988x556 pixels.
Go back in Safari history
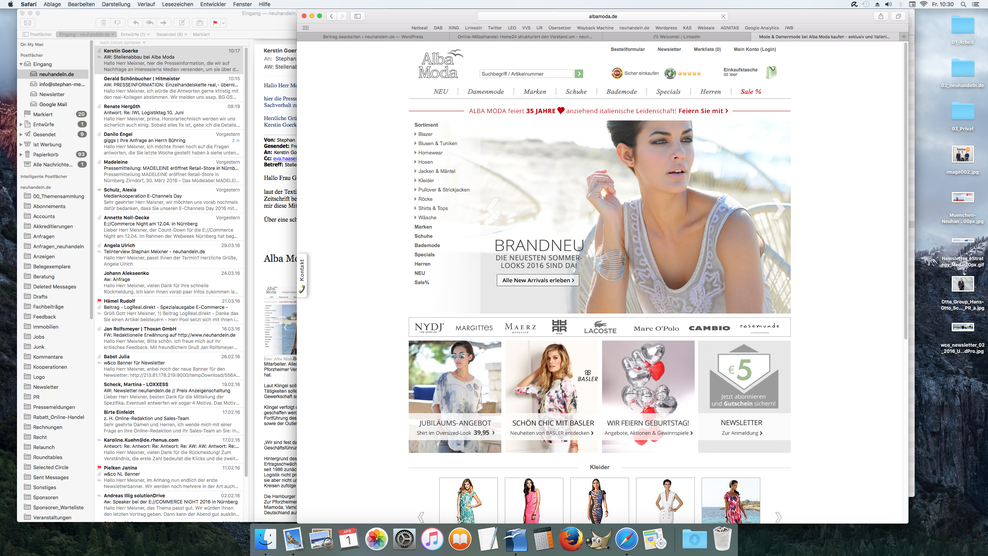331,16
